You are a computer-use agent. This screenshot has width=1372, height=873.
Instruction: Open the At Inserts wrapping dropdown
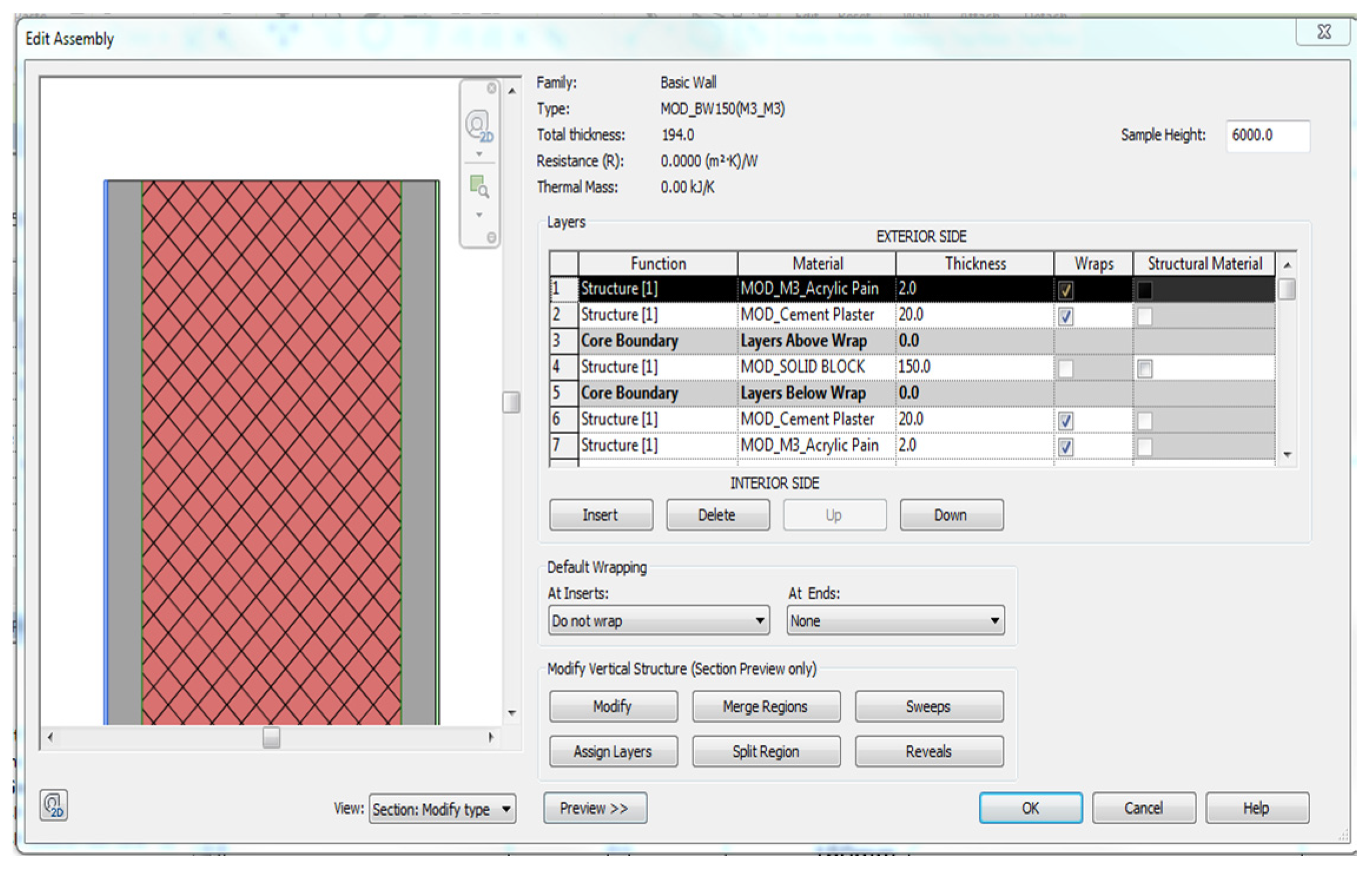click(659, 620)
